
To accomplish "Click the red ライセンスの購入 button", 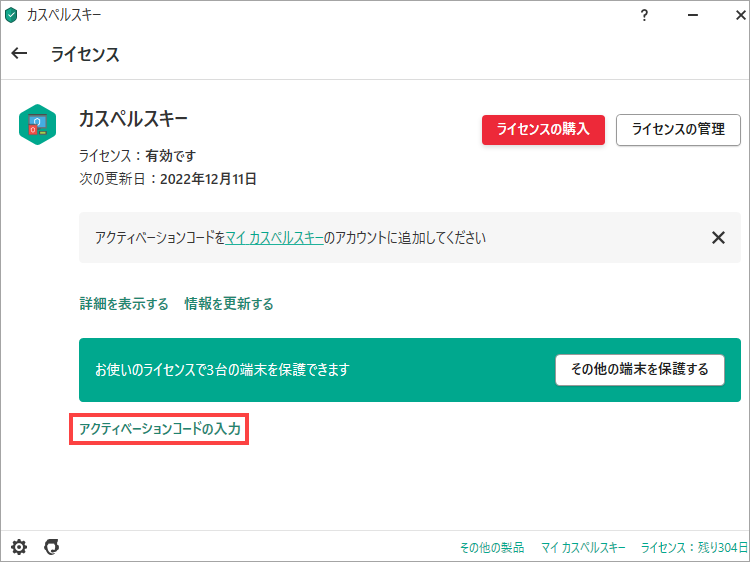I will [x=543, y=130].
